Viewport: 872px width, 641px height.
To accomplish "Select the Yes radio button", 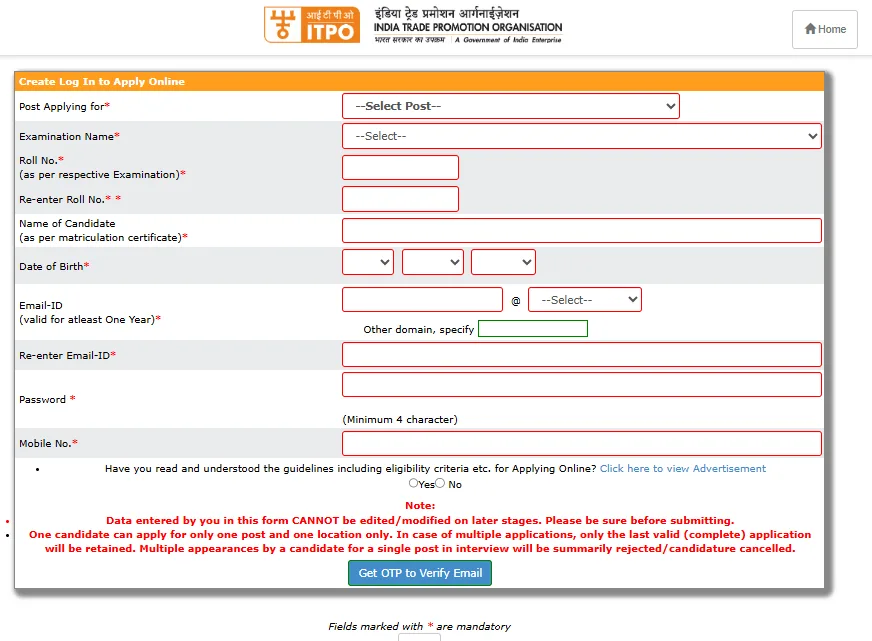I will [413, 483].
